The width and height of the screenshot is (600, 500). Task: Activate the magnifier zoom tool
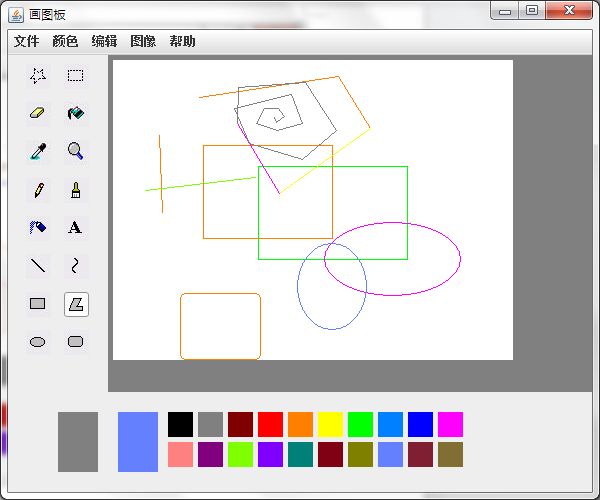click(75, 151)
